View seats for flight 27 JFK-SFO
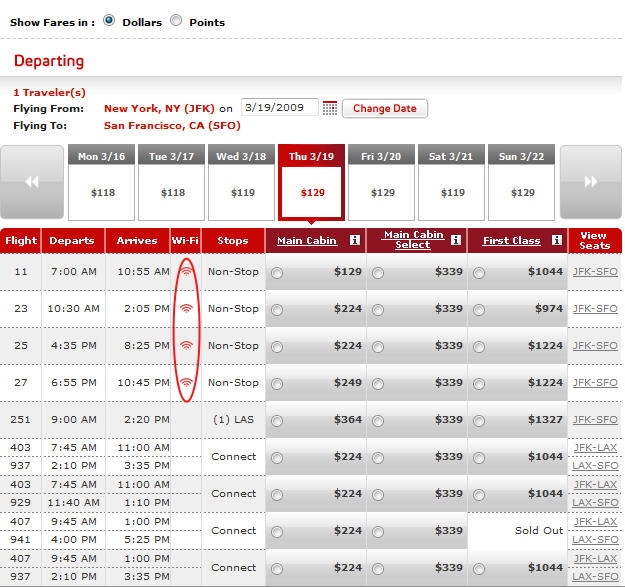 [595, 383]
